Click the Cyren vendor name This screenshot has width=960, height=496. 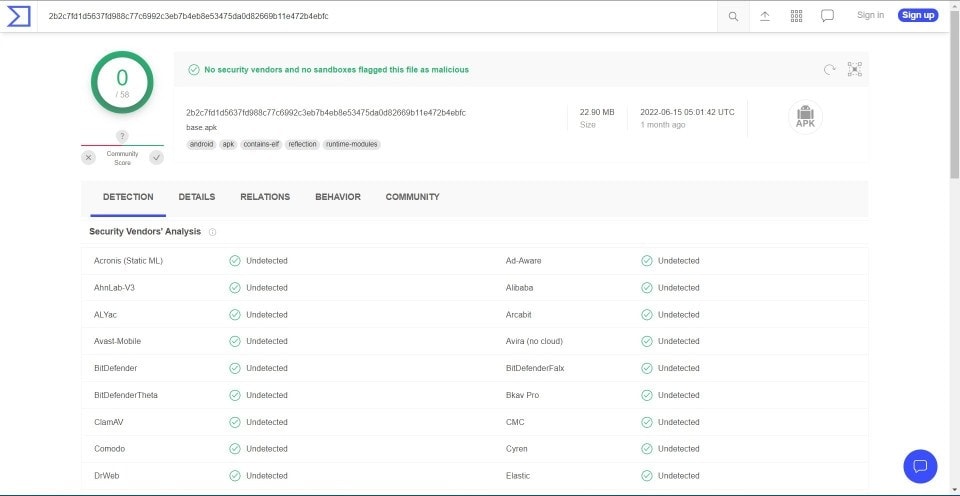point(517,449)
